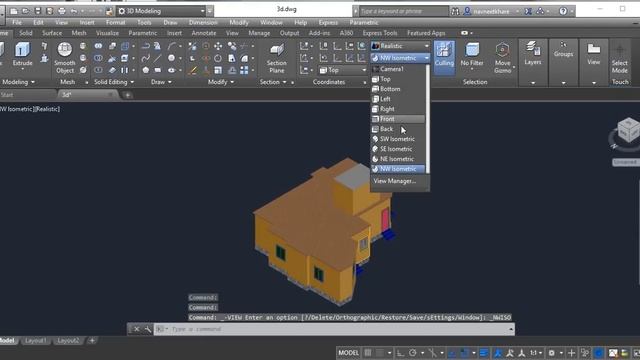640x360 pixels.
Task: Open the View panel button
Action: (593, 53)
